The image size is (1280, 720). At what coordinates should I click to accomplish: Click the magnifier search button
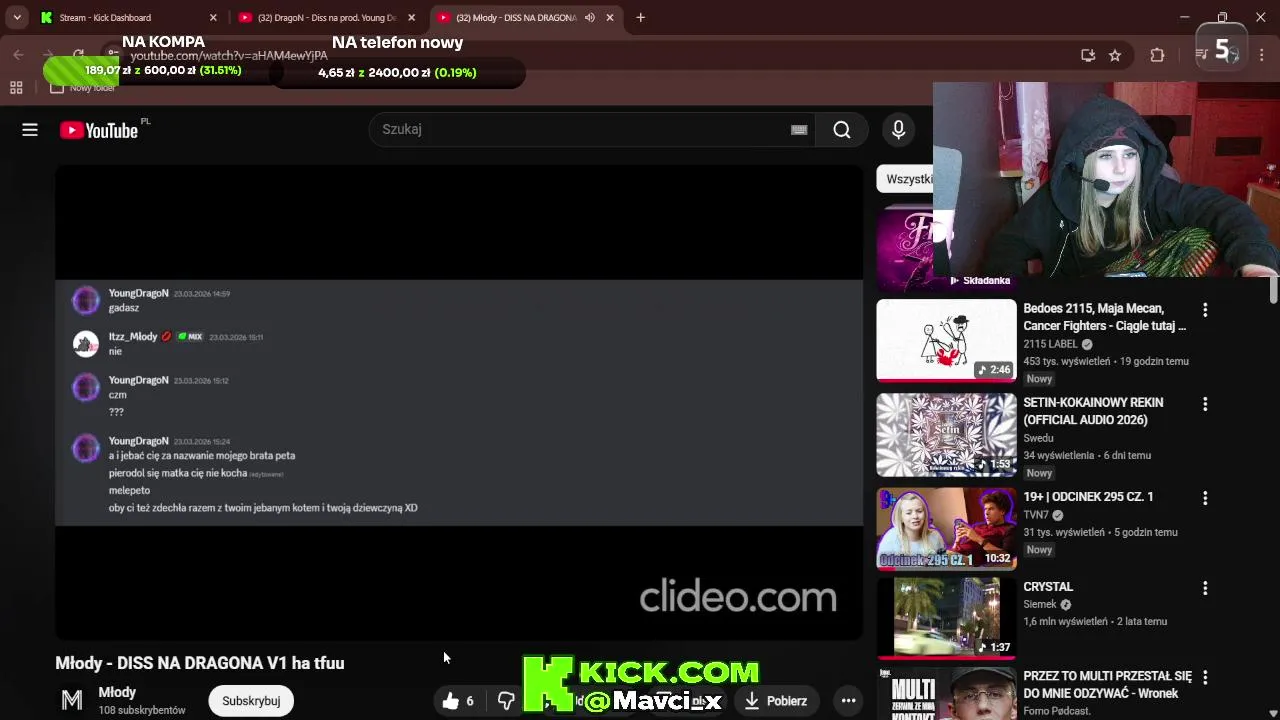tap(842, 130)
